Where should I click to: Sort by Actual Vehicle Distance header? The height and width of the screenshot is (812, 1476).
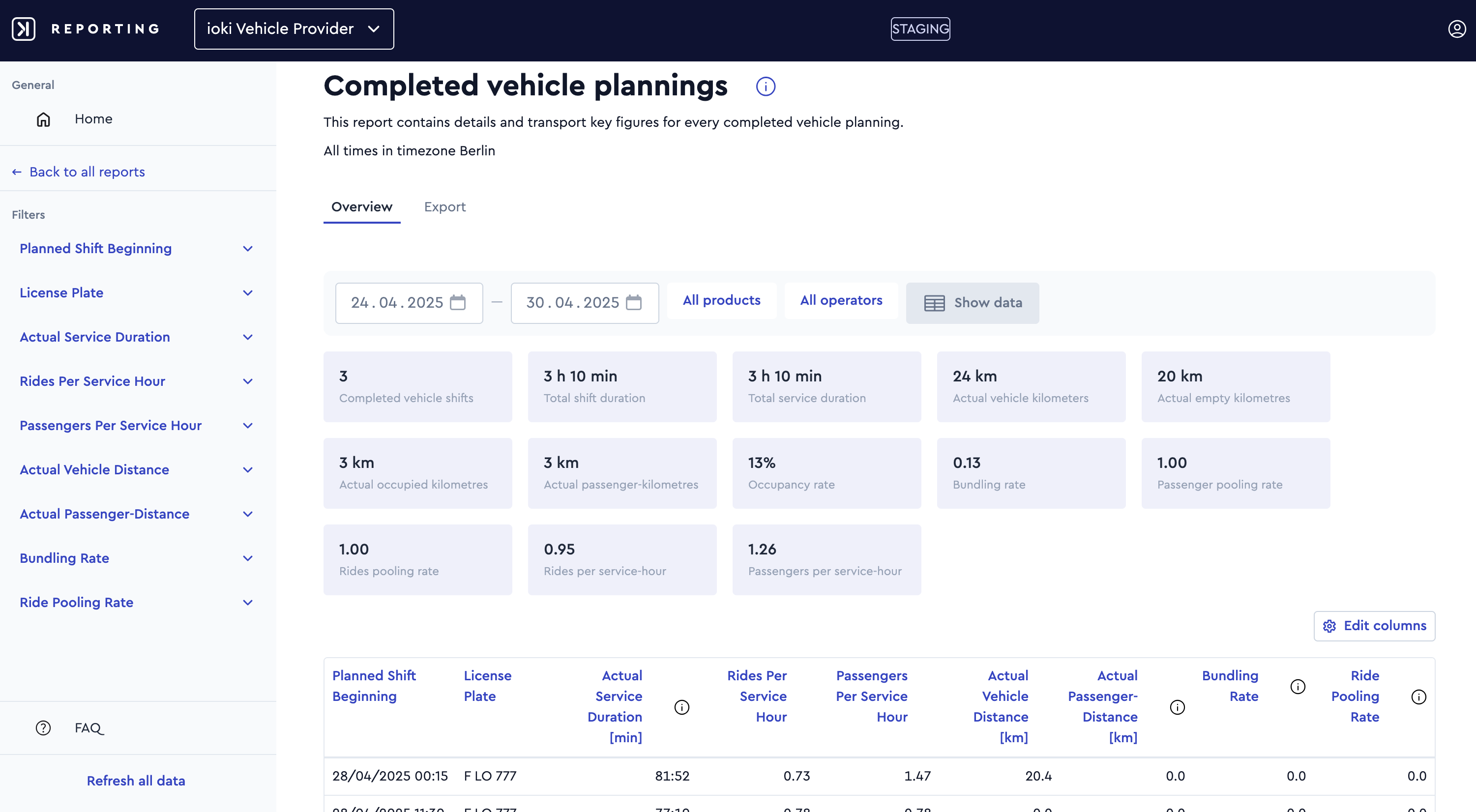pos(1001,707)
